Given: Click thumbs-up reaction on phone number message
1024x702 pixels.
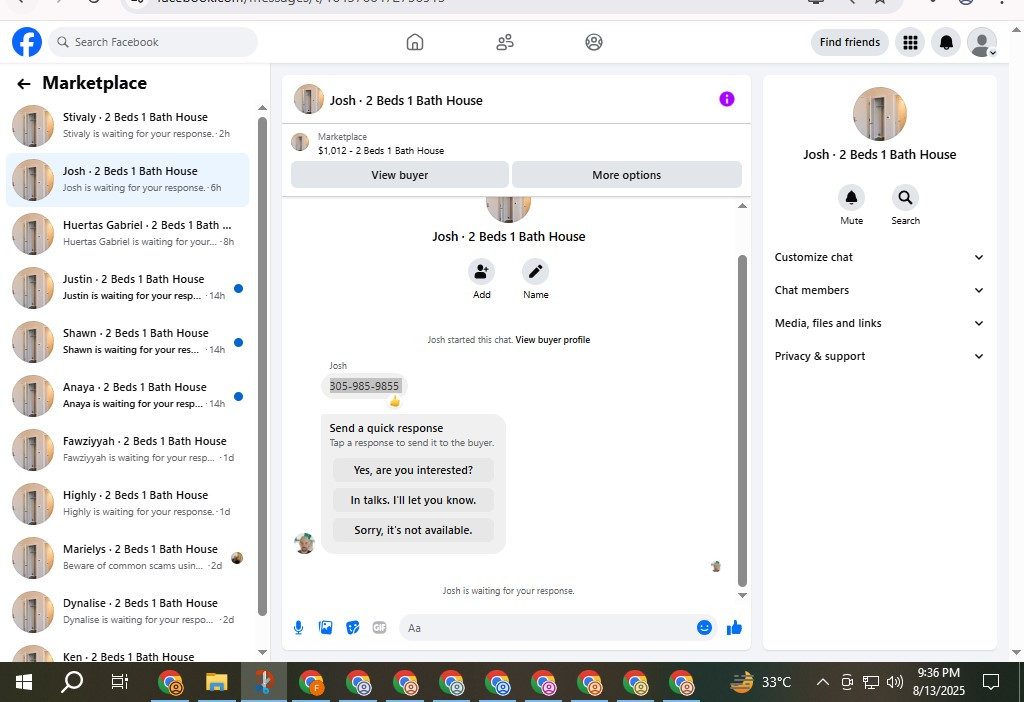Looking at the screenshot, I should click(x=394, y=402).
